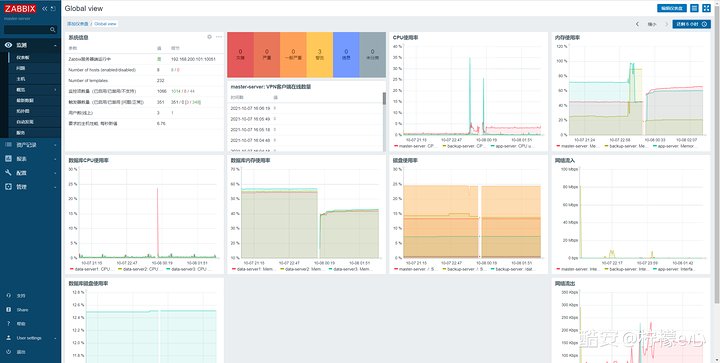The height and width of the screenshot is (363, 720).
Task: Open the three-dots menu of system info widget
Action: pyautogui.click(x=219, y=37)
